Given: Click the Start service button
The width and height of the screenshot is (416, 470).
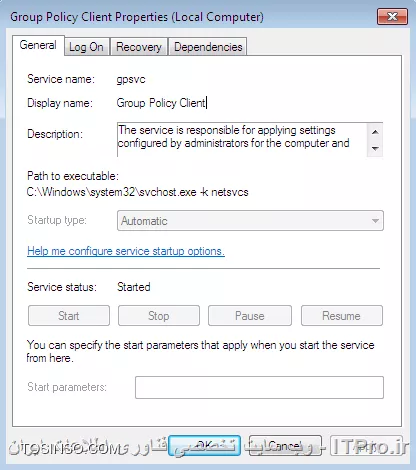Looking at the screenshot, I should click(69, 316).
